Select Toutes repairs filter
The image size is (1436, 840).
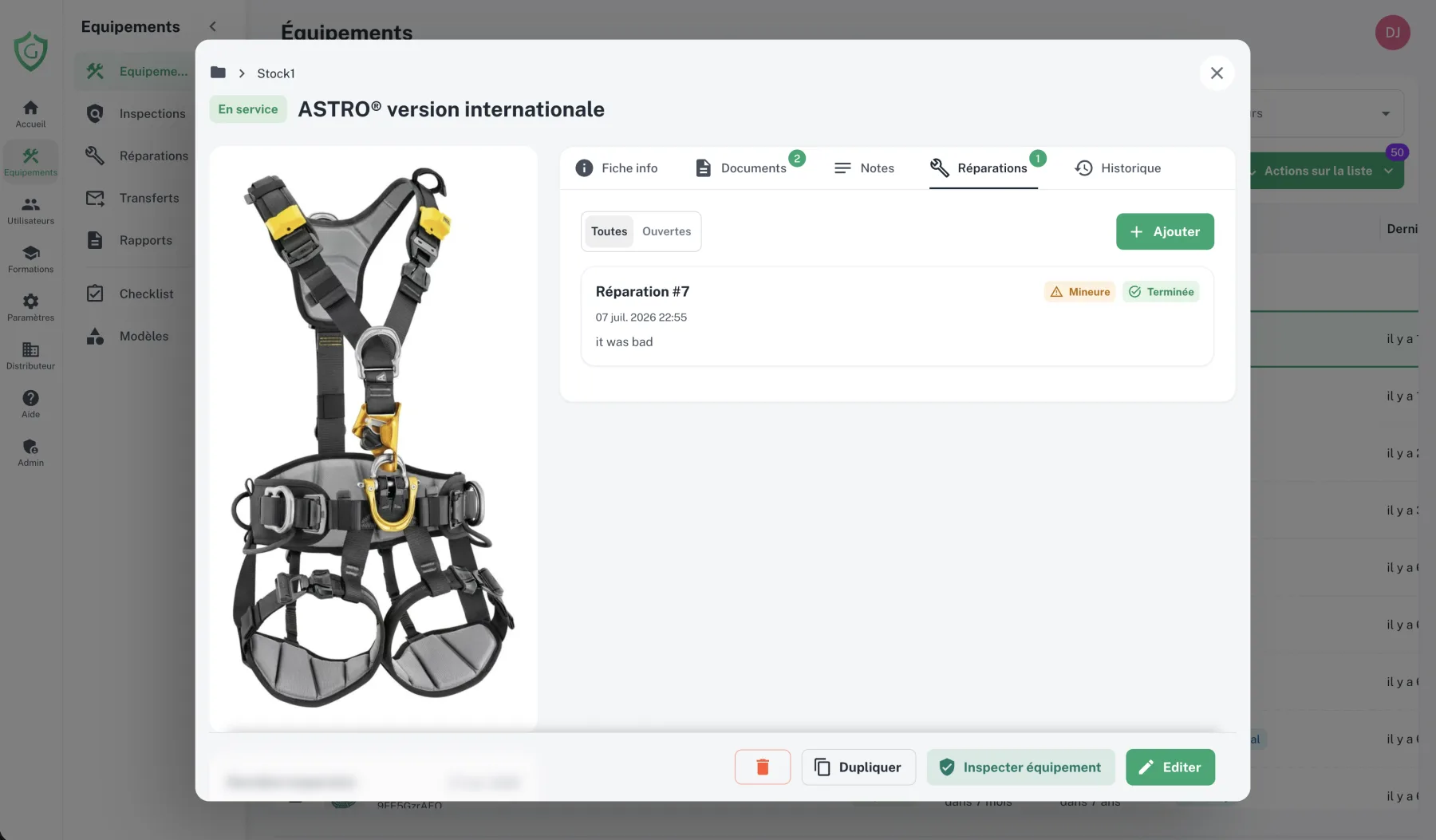(609, 231)
